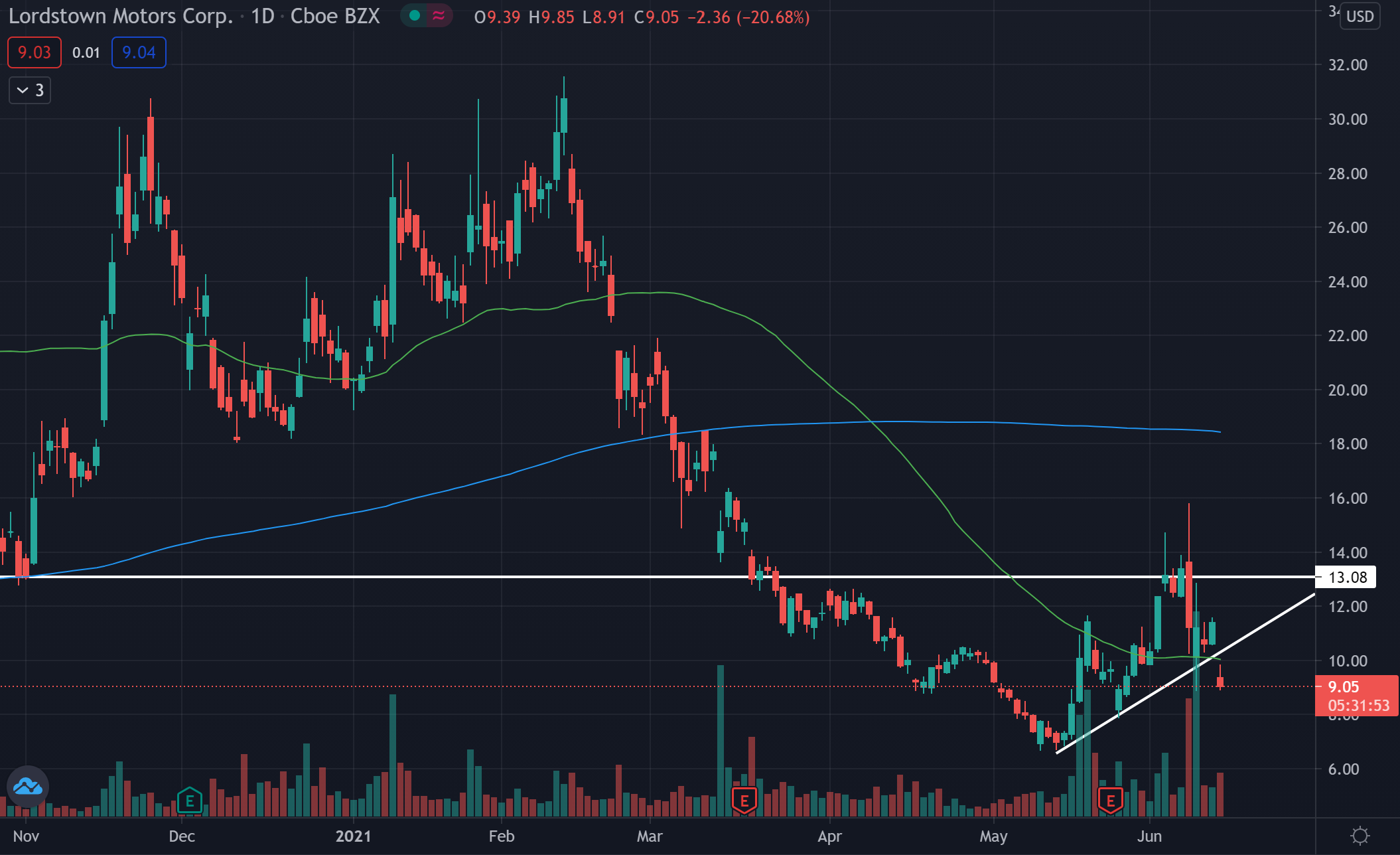1400x855 pixels.
Task: Click the C9.05 close price value
Action: coord(657,17)
